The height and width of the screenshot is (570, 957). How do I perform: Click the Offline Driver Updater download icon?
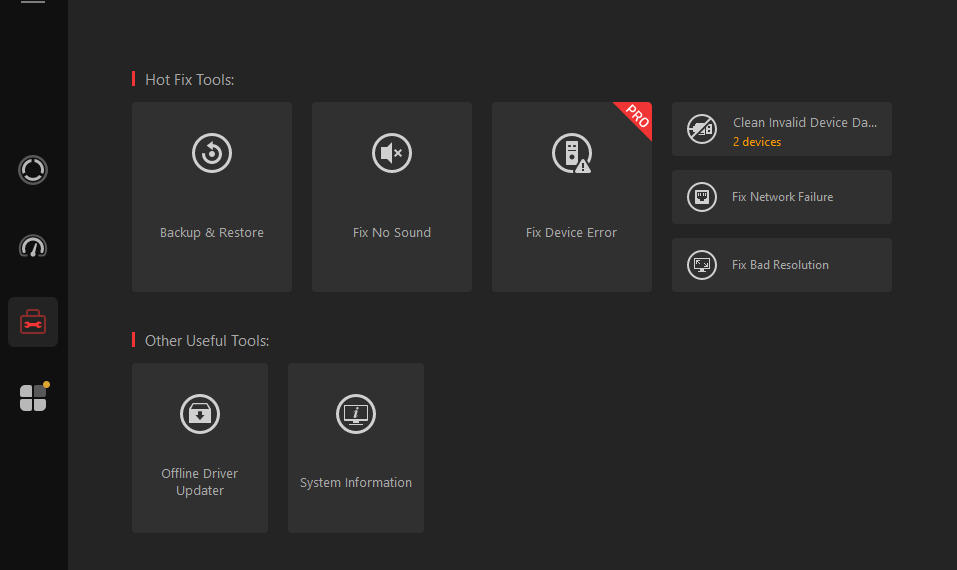[x=200, y=414]
